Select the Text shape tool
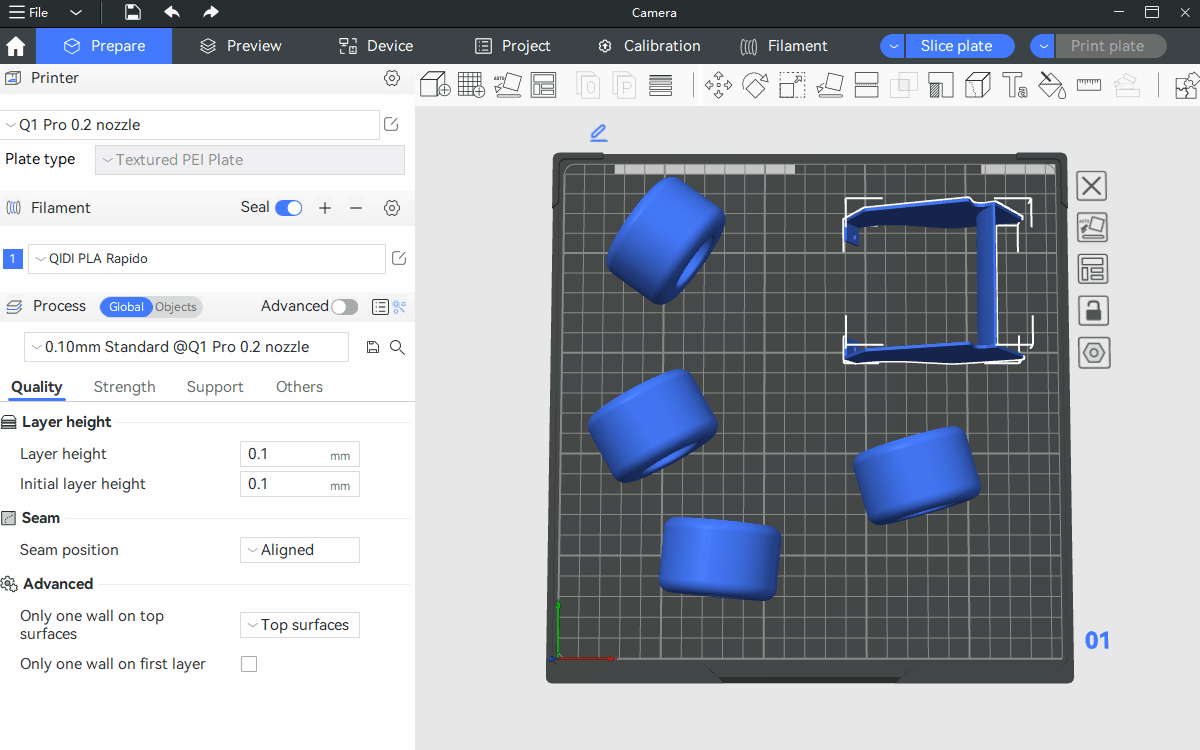Image resolution: width=1200 pixels, height=750 pixels. click(x=1014, y=85)
